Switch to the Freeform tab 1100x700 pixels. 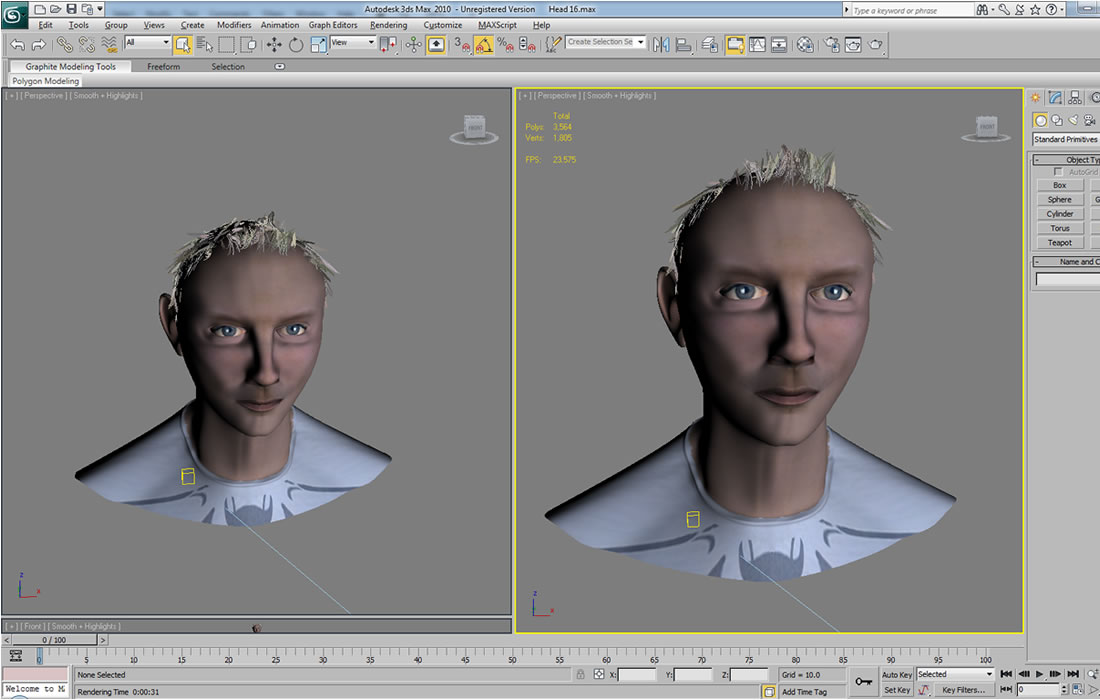pyautogui.click(x=164, y=67)
